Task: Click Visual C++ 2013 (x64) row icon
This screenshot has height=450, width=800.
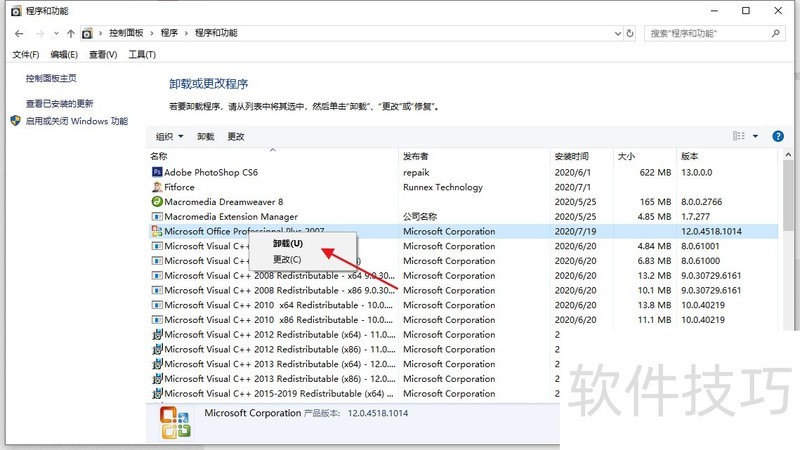Action: 157,364
